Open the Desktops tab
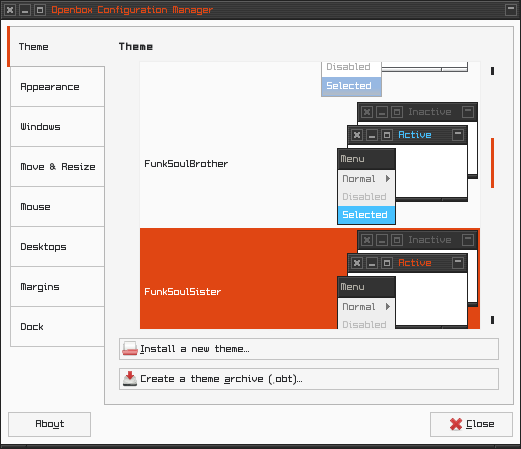This screenshot has width=521, height=449. click(57, 247)
